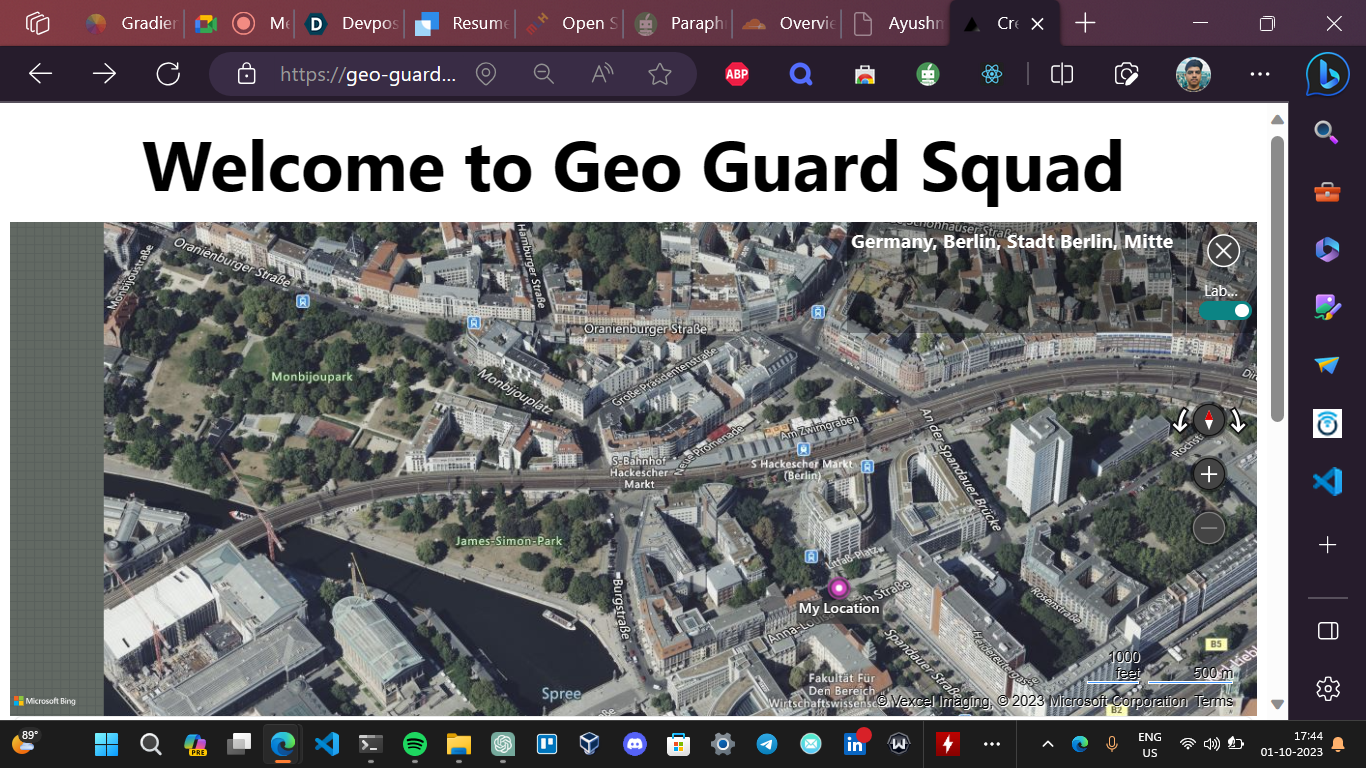Open Discord from the taskbar
This screenshot has height=768, width=1366.
(634, 744)
